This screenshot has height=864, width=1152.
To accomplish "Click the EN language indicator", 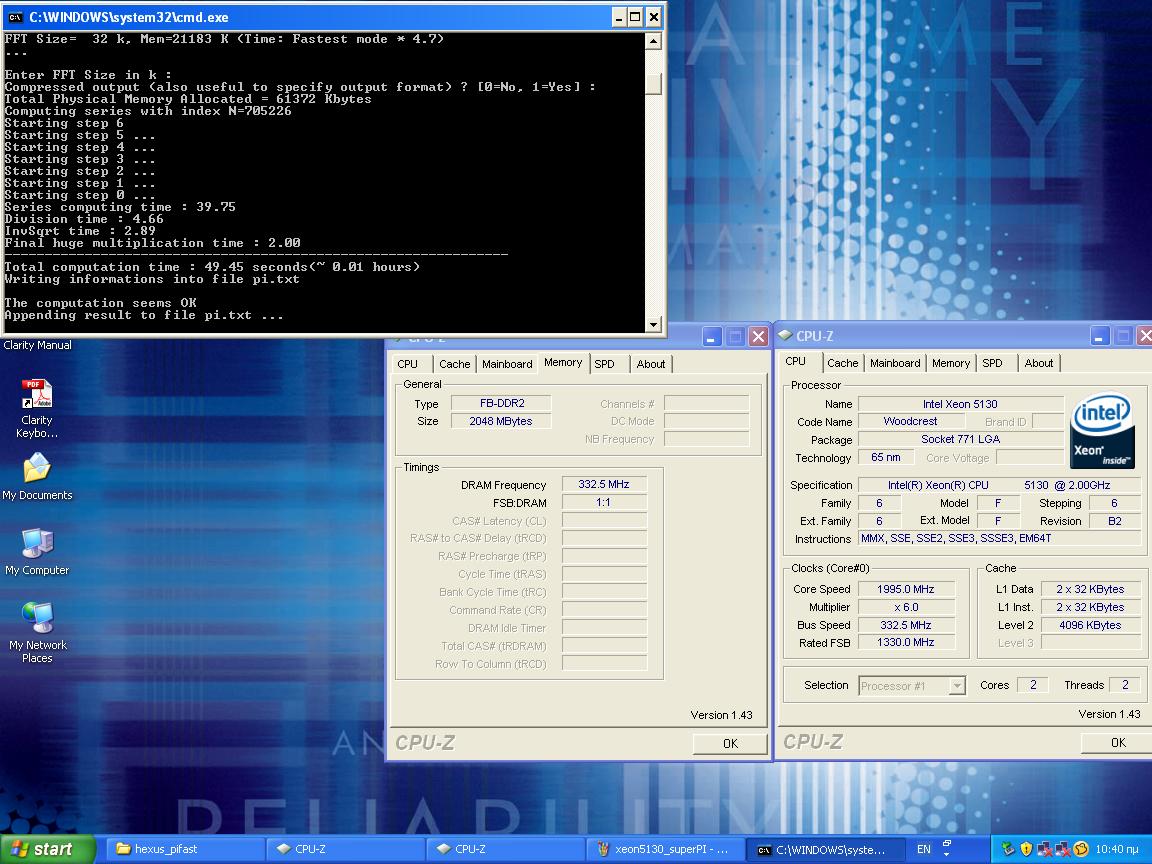I will (x=924, y=849).
